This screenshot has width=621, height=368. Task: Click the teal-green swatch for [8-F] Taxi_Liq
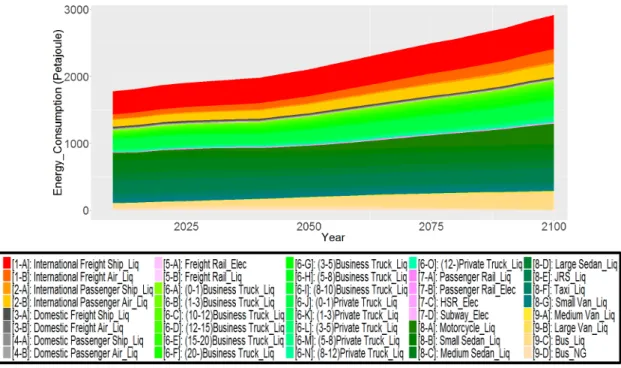coord(528,289)
